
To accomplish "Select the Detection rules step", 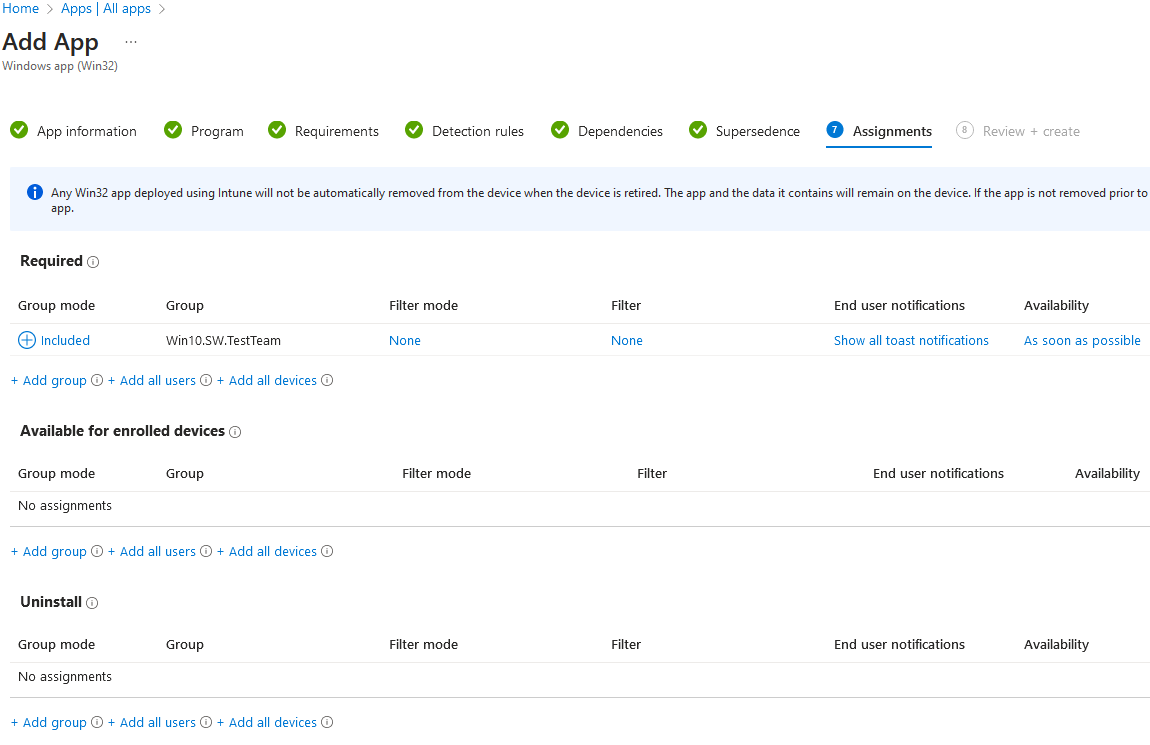I will pyautogui.click(x=477, y=131).
